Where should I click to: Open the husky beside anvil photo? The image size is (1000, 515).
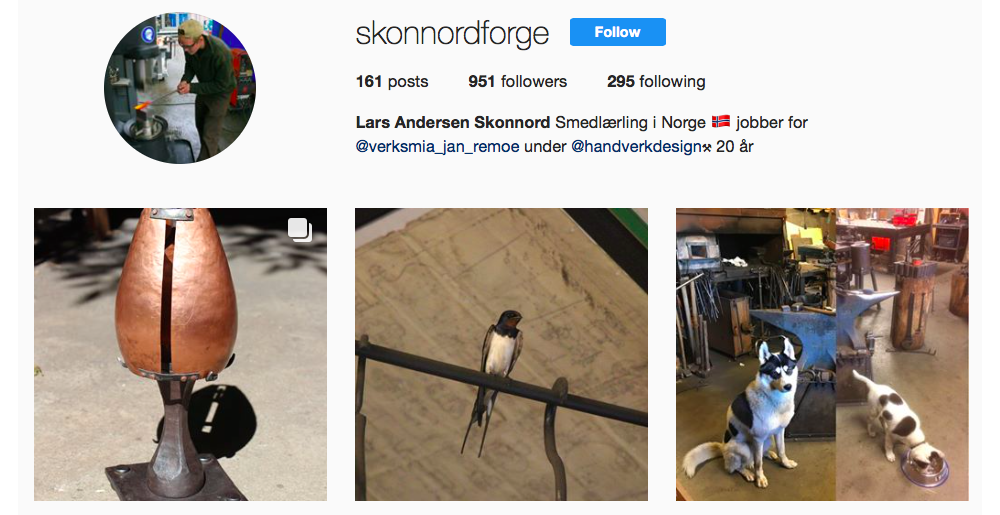(756, 354)
